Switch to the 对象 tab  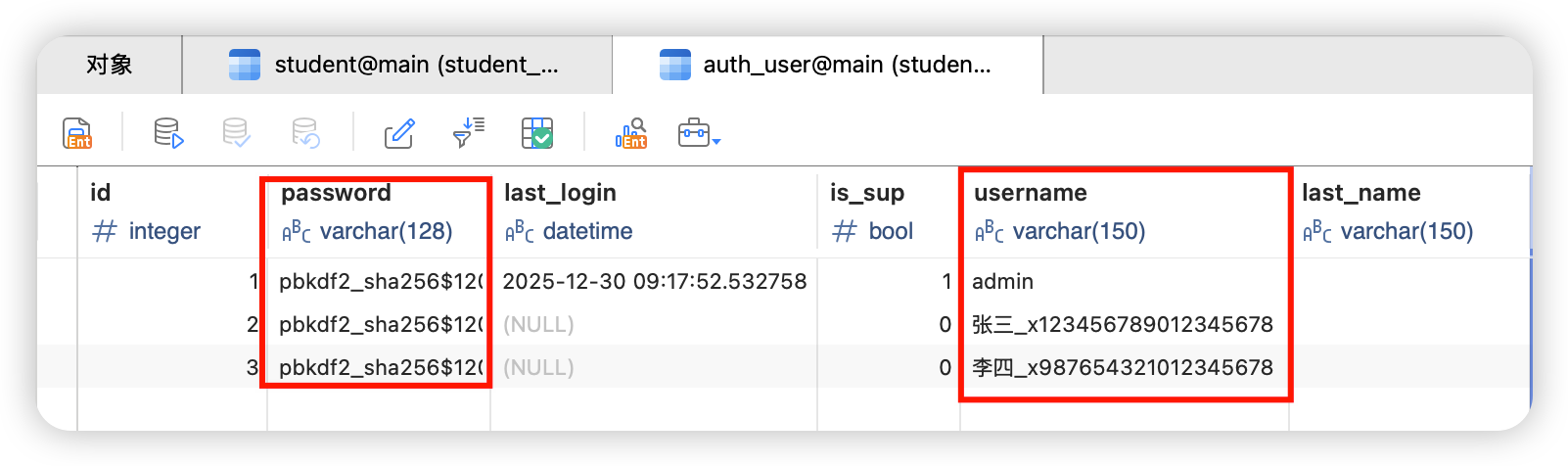(x=110, y=65)
